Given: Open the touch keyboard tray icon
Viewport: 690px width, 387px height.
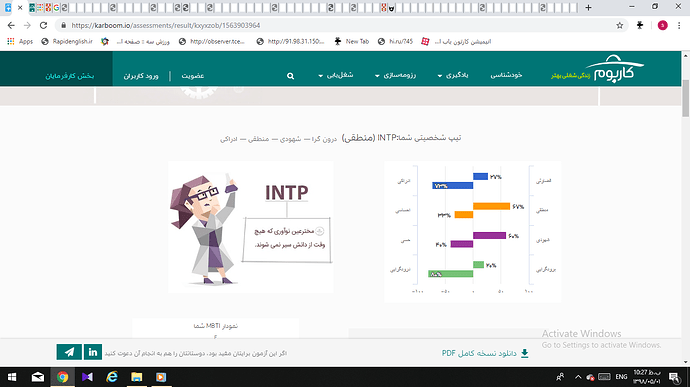Looking at the screenshot, I should pos(604,377).
